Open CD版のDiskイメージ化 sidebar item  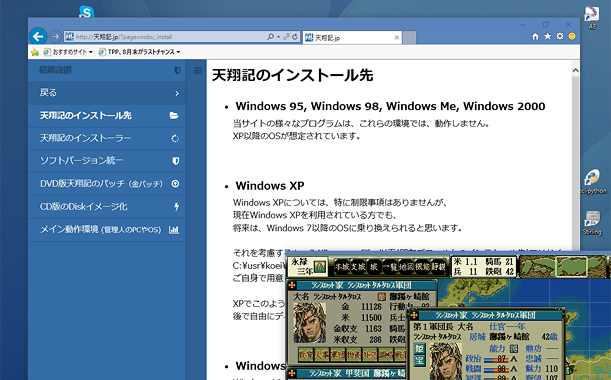[107, 207]
